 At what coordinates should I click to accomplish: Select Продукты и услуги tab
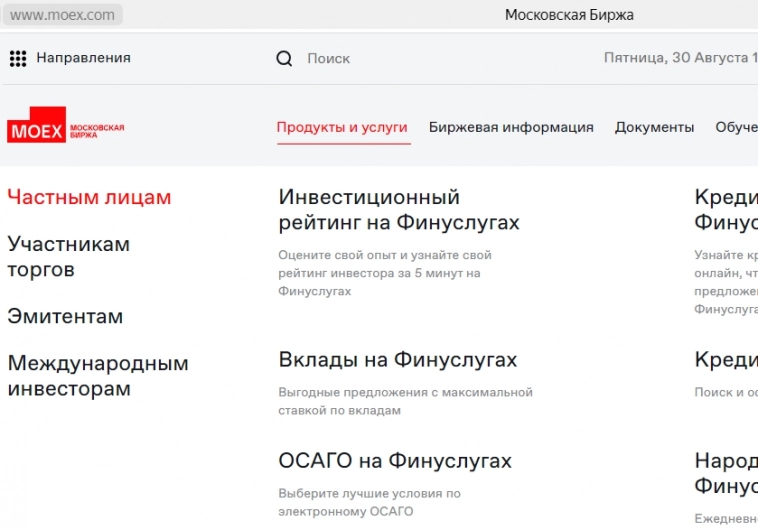point(342,127)
